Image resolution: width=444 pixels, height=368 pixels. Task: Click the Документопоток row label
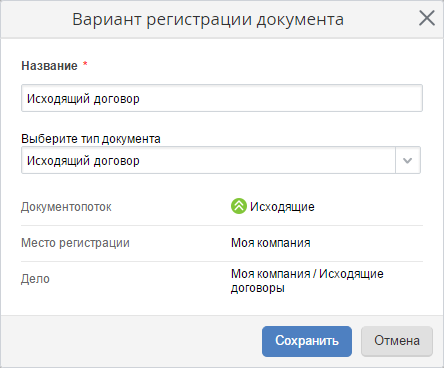66,207
